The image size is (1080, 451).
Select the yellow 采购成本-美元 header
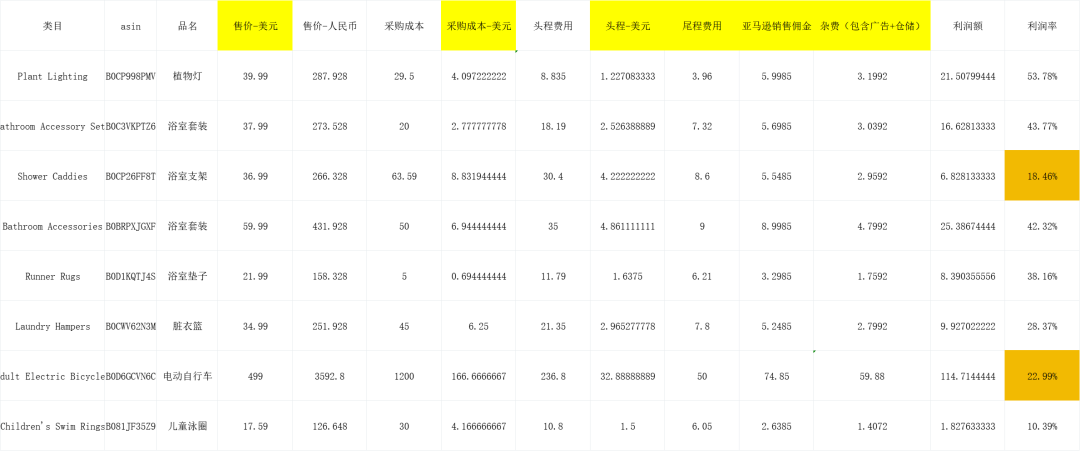pyautogui.click(x=478, y=25)
